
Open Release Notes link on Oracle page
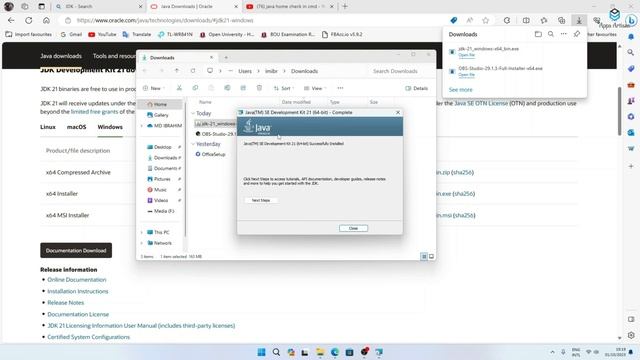[x=65, y=303]
